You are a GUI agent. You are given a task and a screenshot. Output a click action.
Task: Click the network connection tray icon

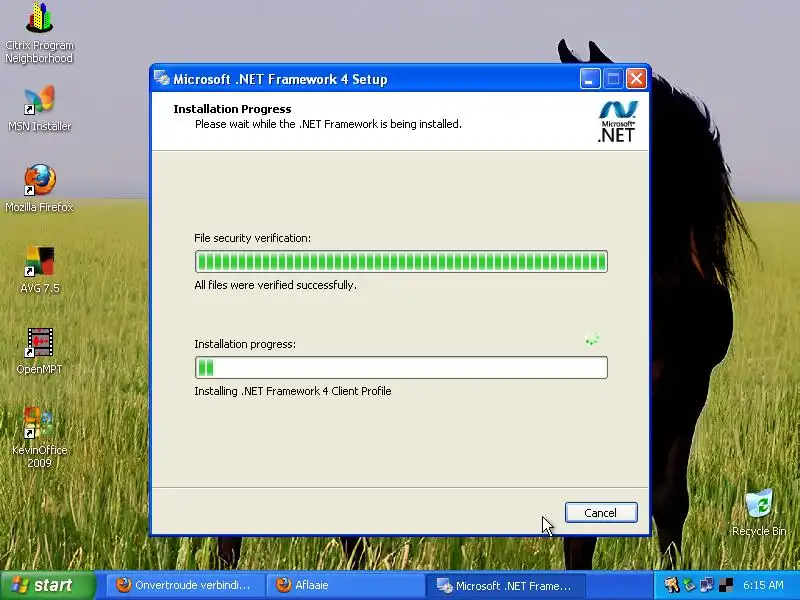707,585
